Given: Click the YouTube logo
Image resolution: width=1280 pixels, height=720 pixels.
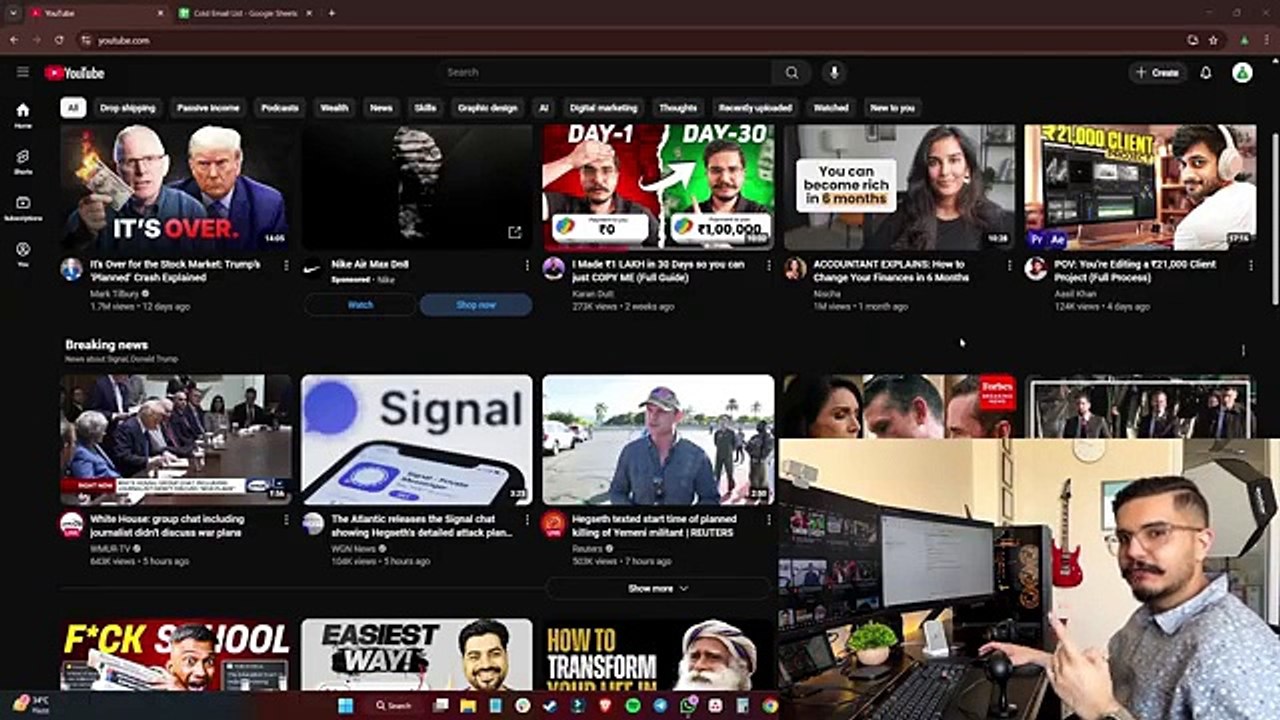Looking at the screenshot, I should [74, 73].
